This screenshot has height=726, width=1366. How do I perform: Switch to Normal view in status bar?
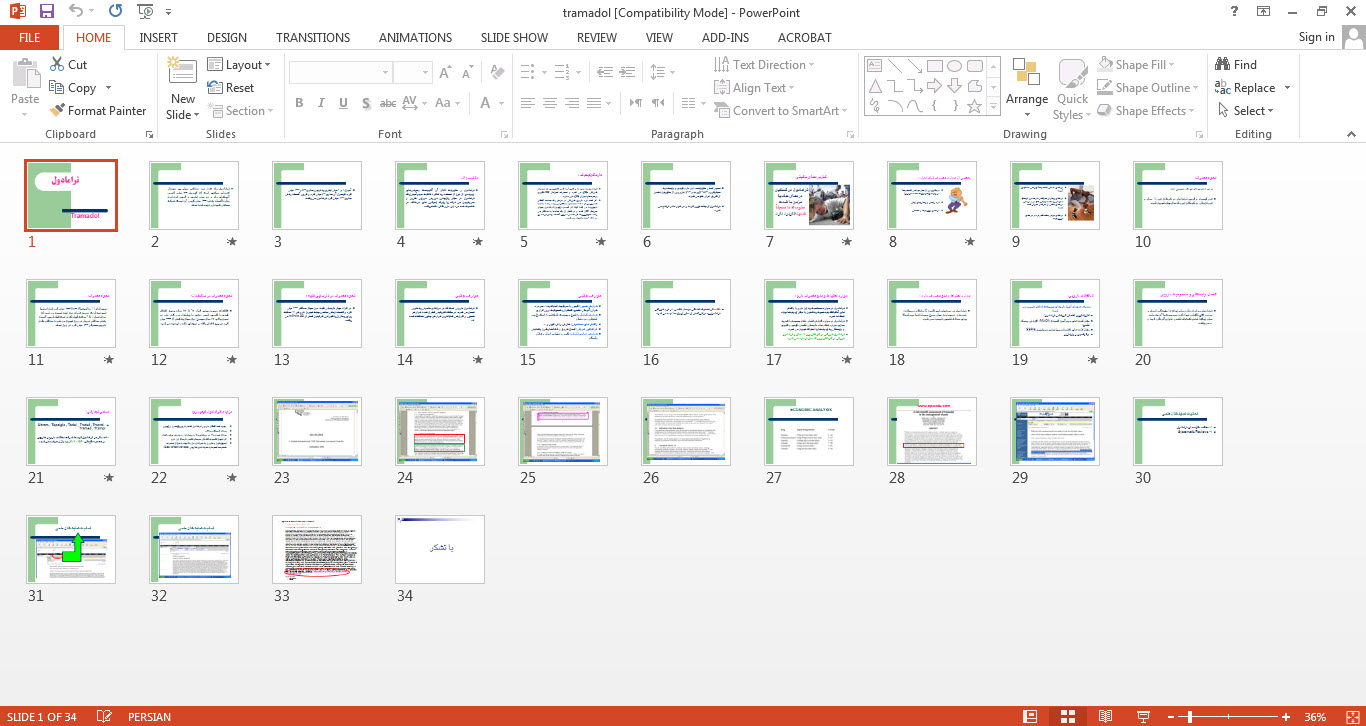pyautogui.click(x=1030, y=716)
